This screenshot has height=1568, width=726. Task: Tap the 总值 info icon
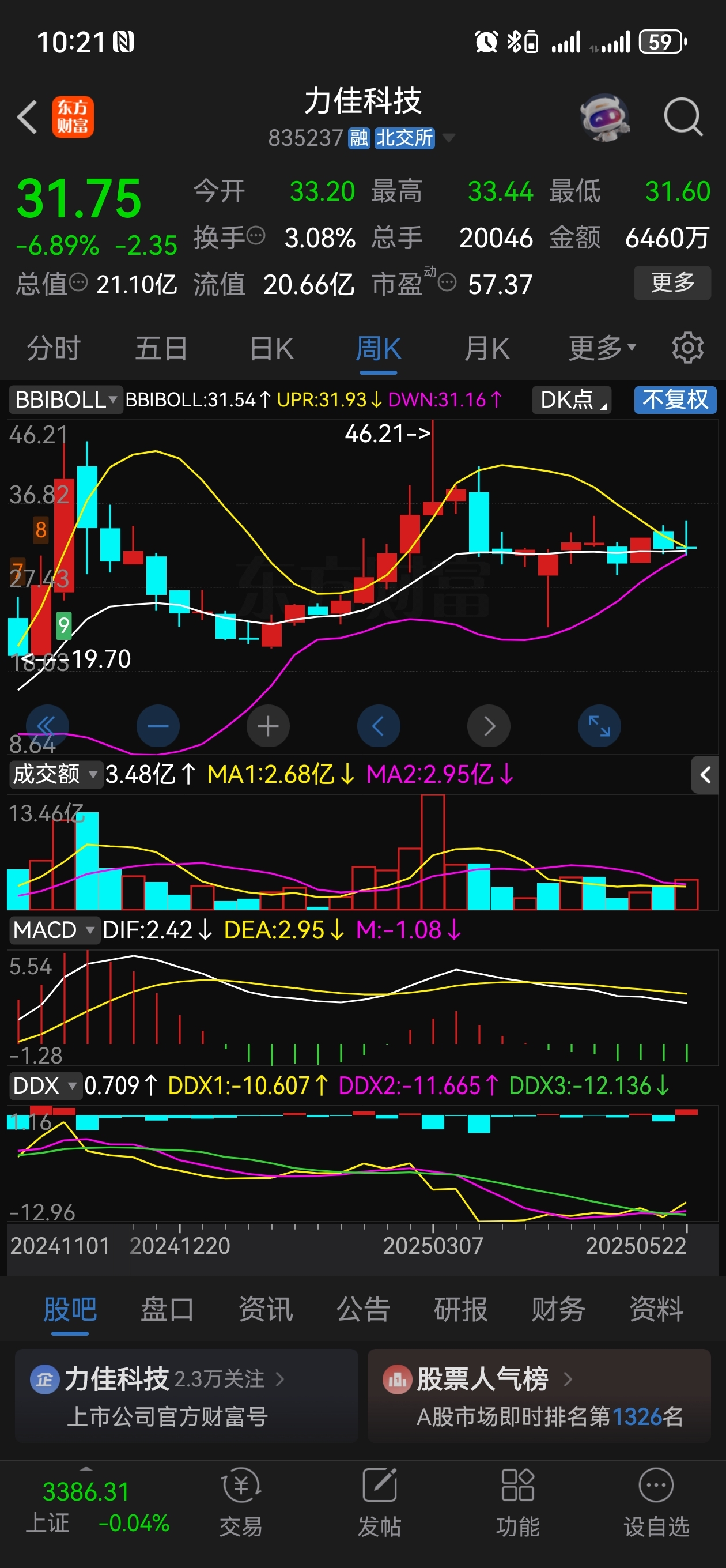click(78, 282)
